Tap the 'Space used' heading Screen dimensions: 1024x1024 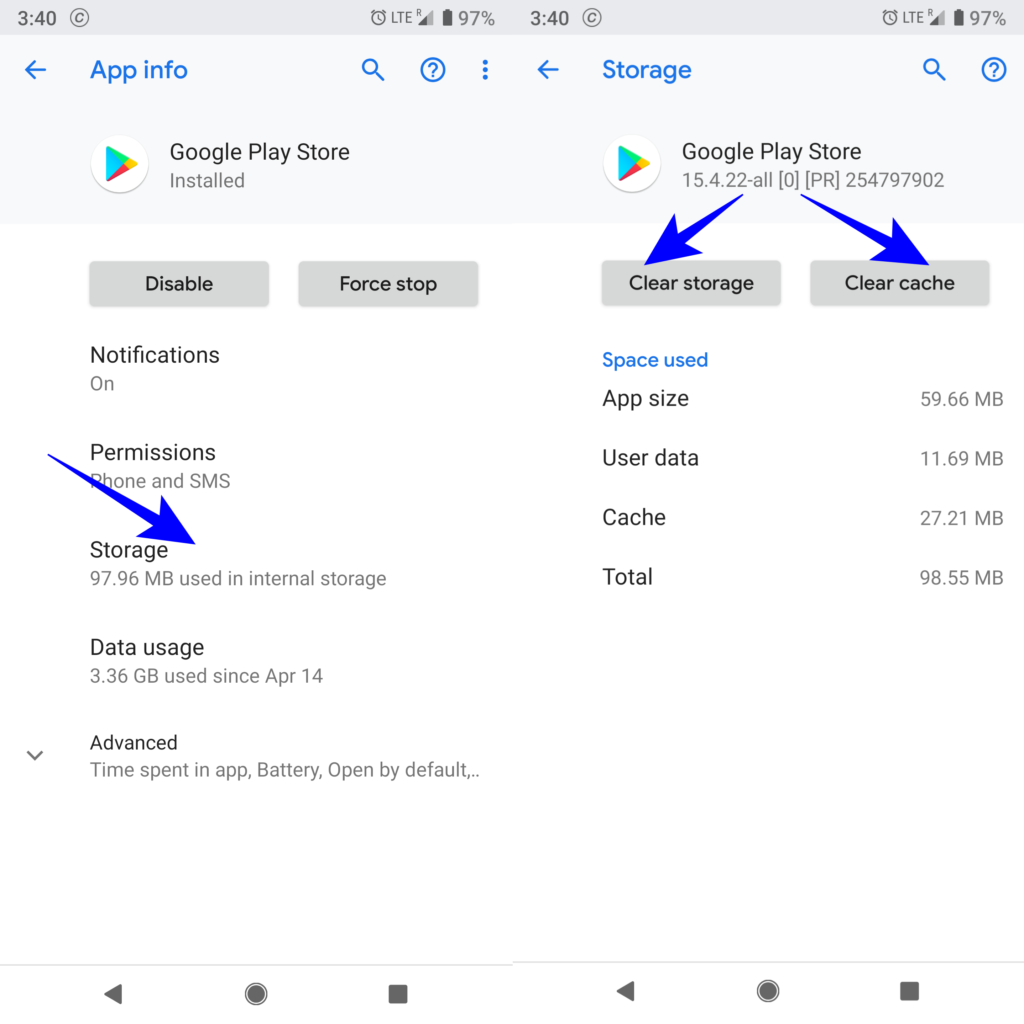(655, 360)
